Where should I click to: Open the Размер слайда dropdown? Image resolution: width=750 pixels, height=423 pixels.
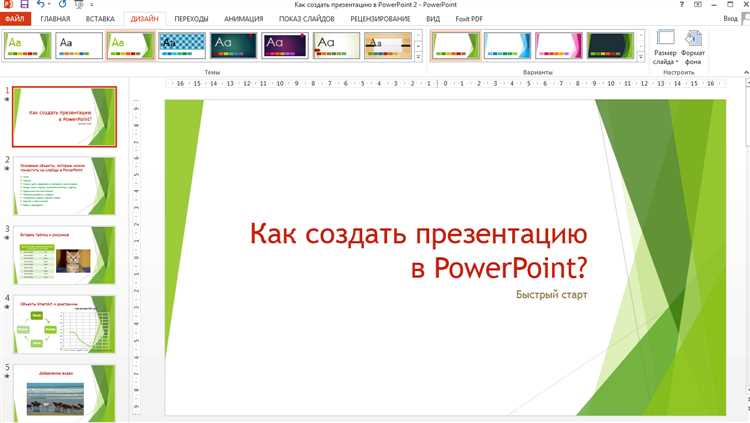(x=665, y=47)
